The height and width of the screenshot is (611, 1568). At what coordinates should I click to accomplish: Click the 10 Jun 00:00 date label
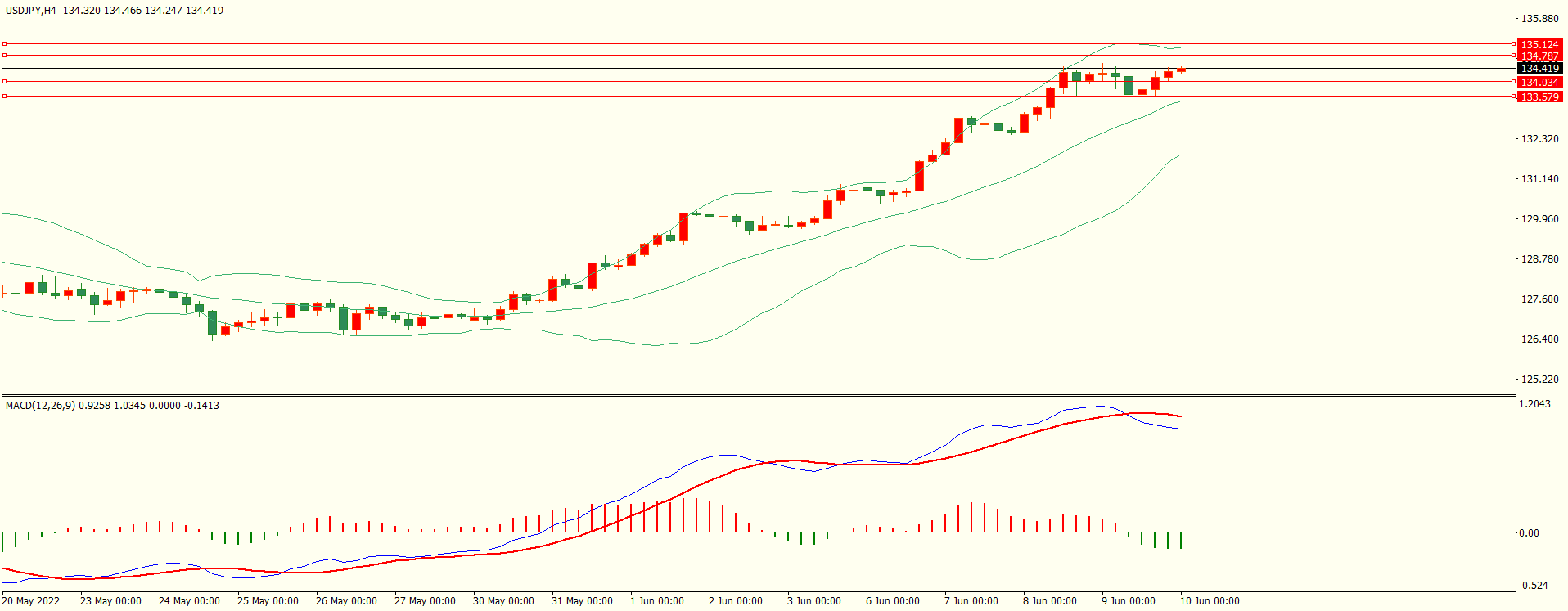point(1210,601)
